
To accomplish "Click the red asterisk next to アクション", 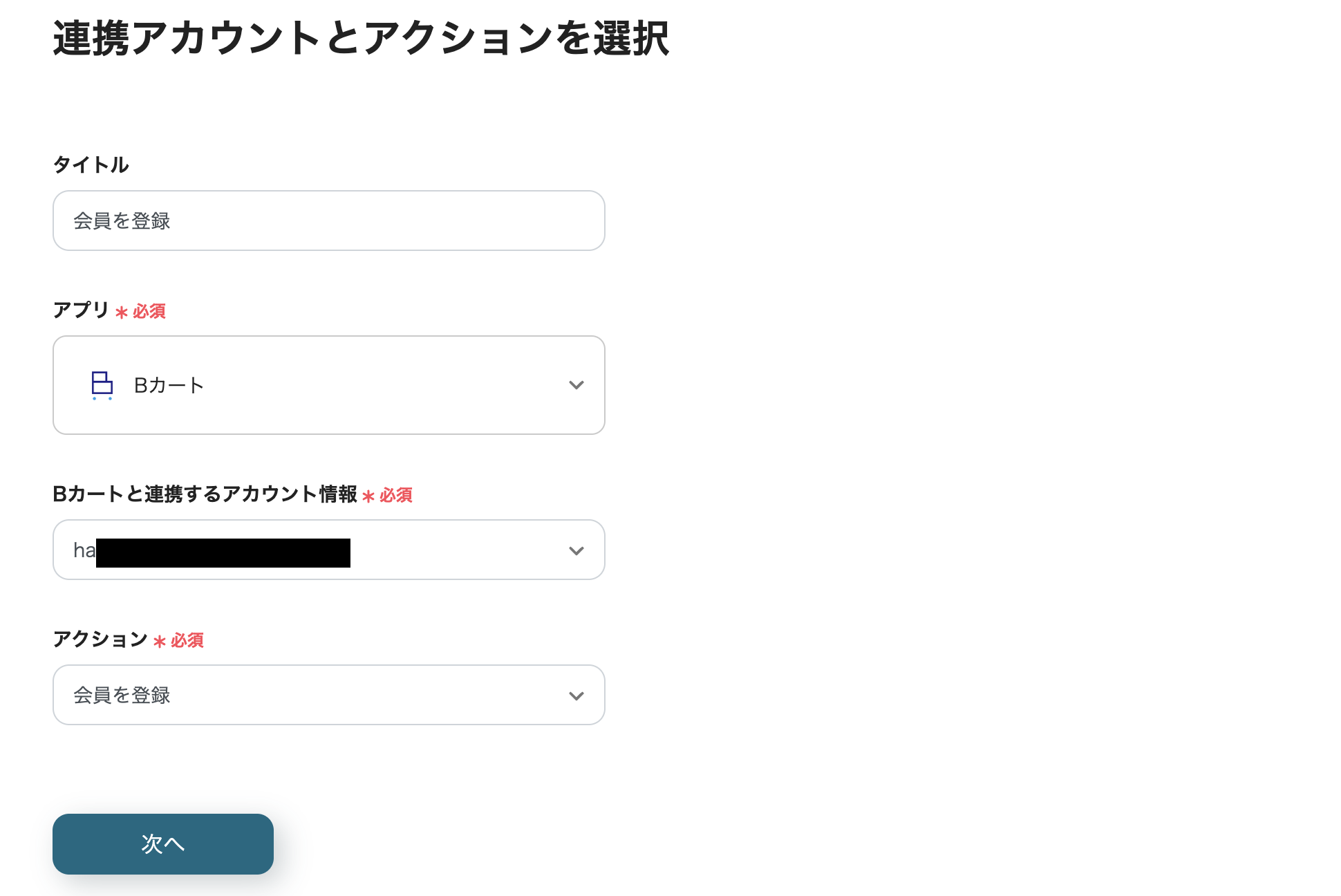I will tap(160, 642).
